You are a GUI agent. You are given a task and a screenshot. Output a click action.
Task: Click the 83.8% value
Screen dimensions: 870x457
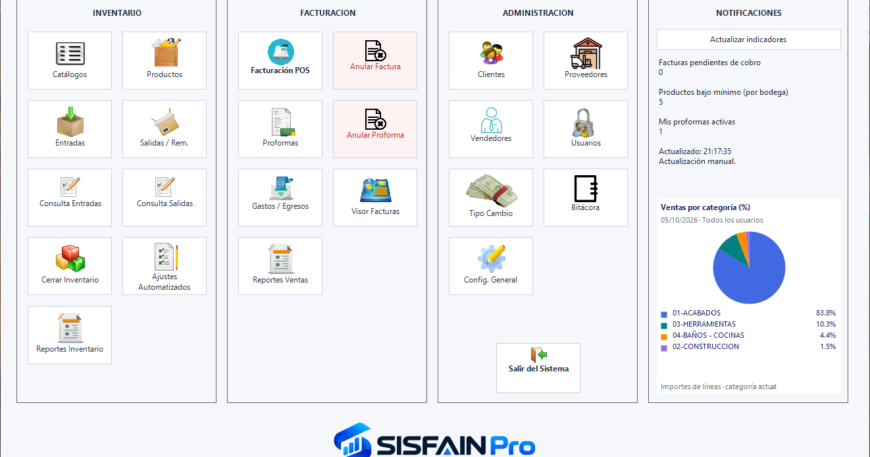826,313
